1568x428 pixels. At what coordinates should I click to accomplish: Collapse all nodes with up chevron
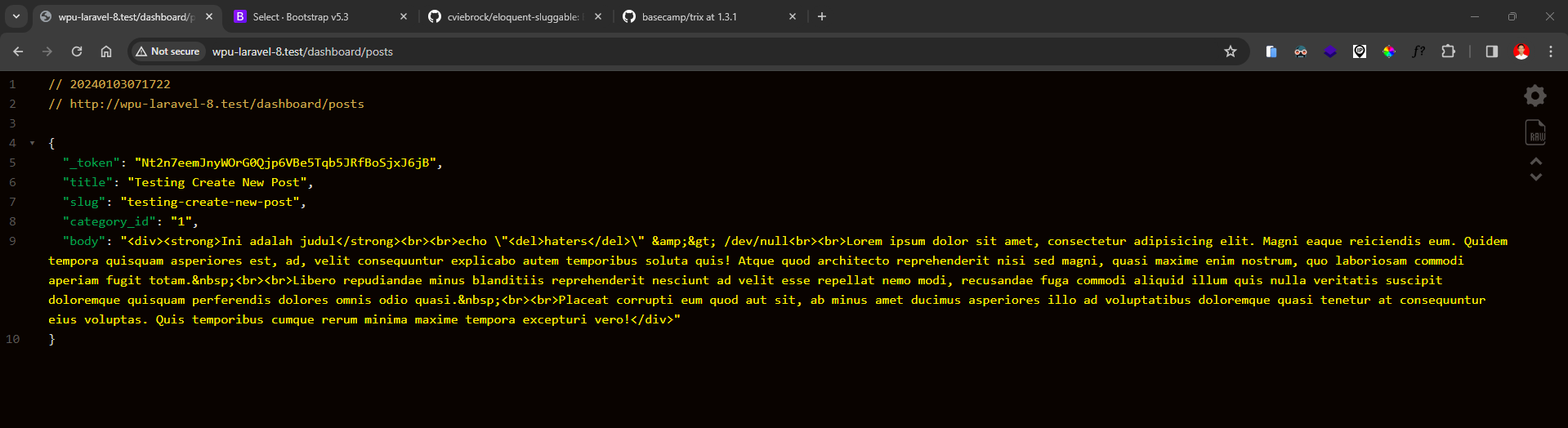click(x=1535, y=162)
